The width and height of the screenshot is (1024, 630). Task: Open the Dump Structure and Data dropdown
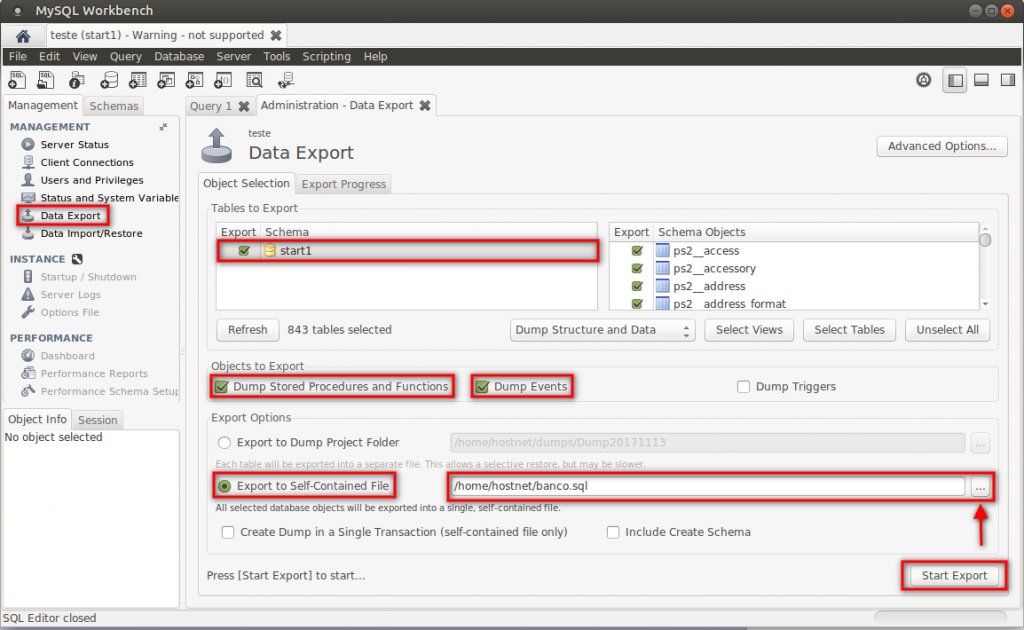(602, 329)
